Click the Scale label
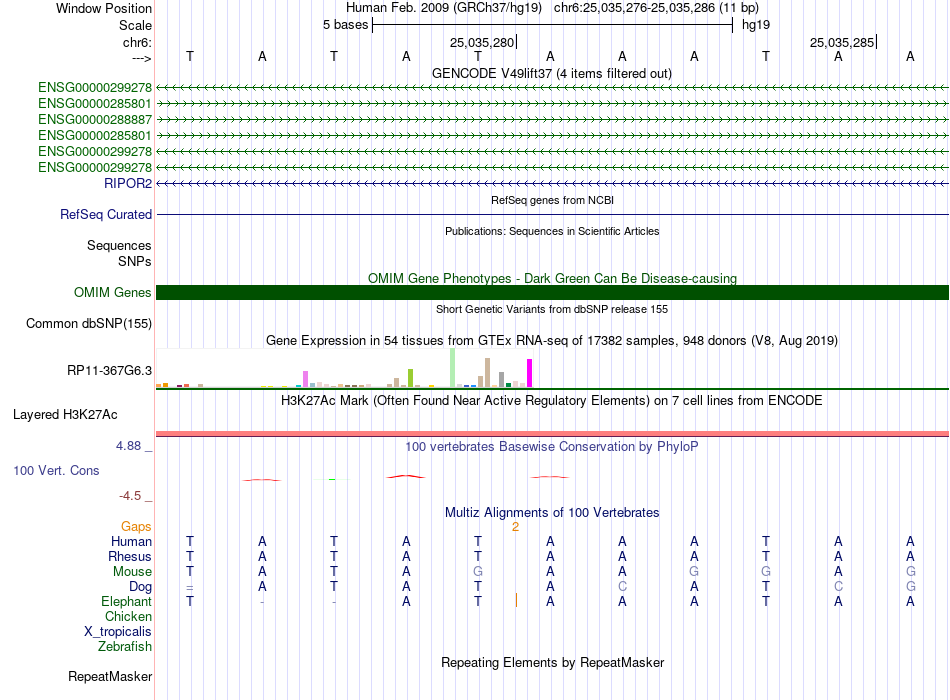Screen dimensions: 950x700 click(135, 25)
